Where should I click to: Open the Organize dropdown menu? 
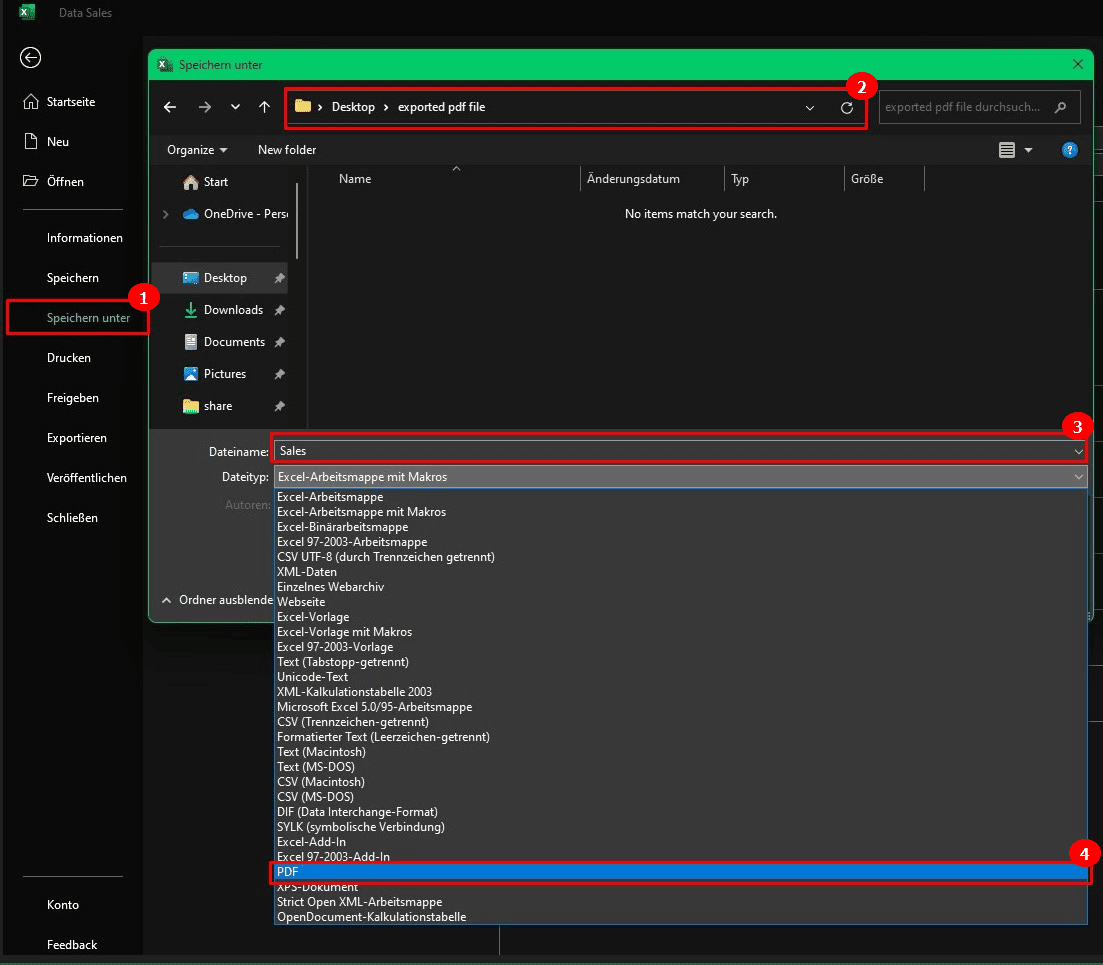(x=196, y=150)
